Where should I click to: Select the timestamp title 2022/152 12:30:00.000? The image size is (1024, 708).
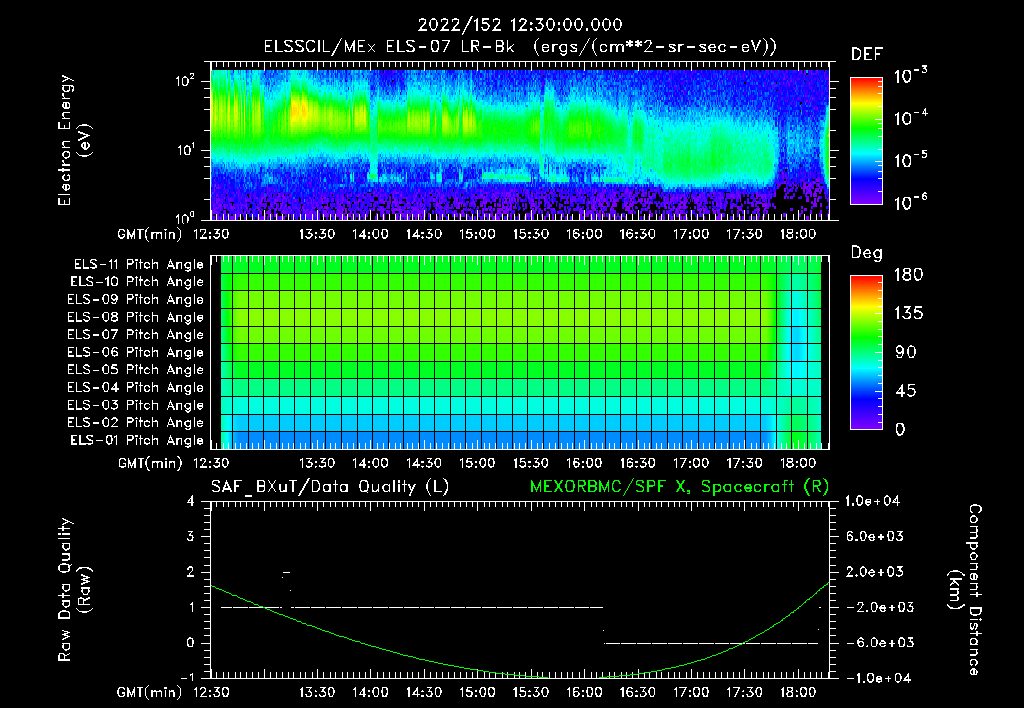520,25
